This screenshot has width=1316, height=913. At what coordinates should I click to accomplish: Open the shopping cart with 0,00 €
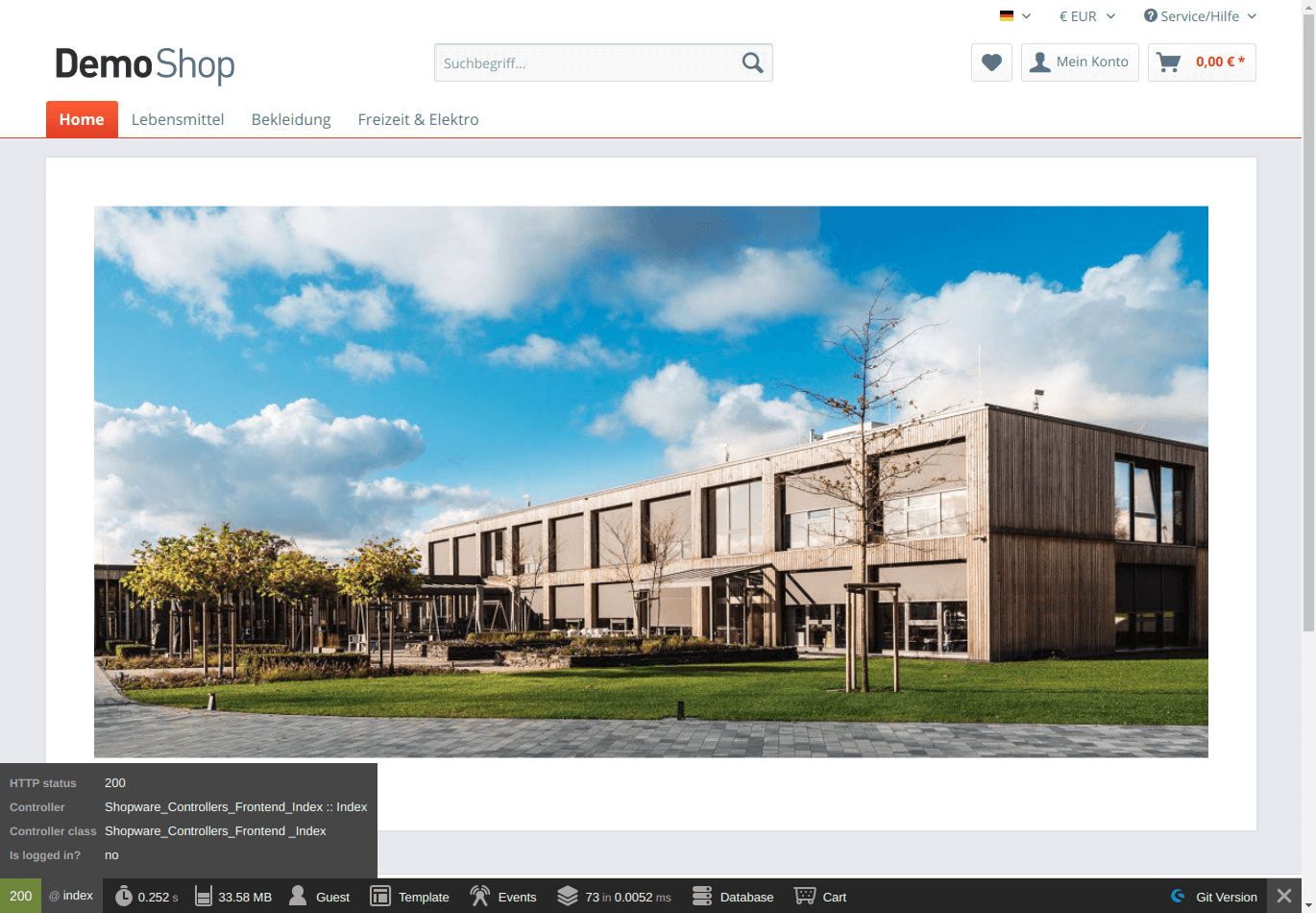pos(1202,62)
